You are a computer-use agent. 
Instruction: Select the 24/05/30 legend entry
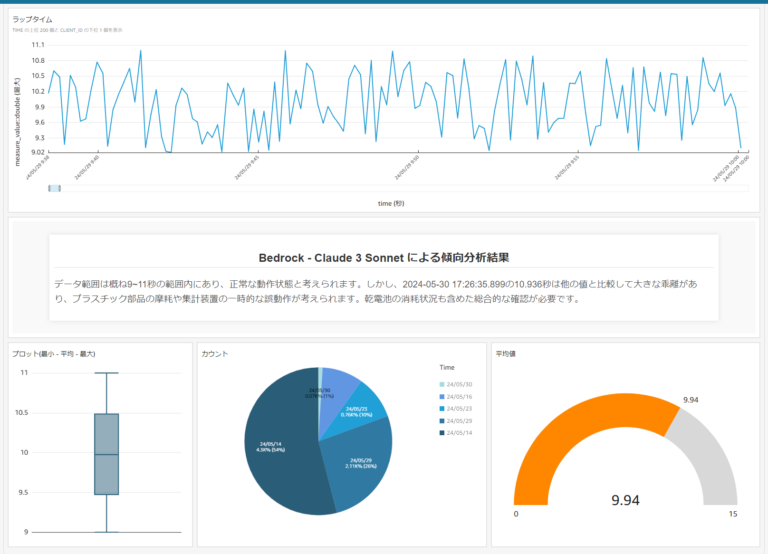coord(456,385)
